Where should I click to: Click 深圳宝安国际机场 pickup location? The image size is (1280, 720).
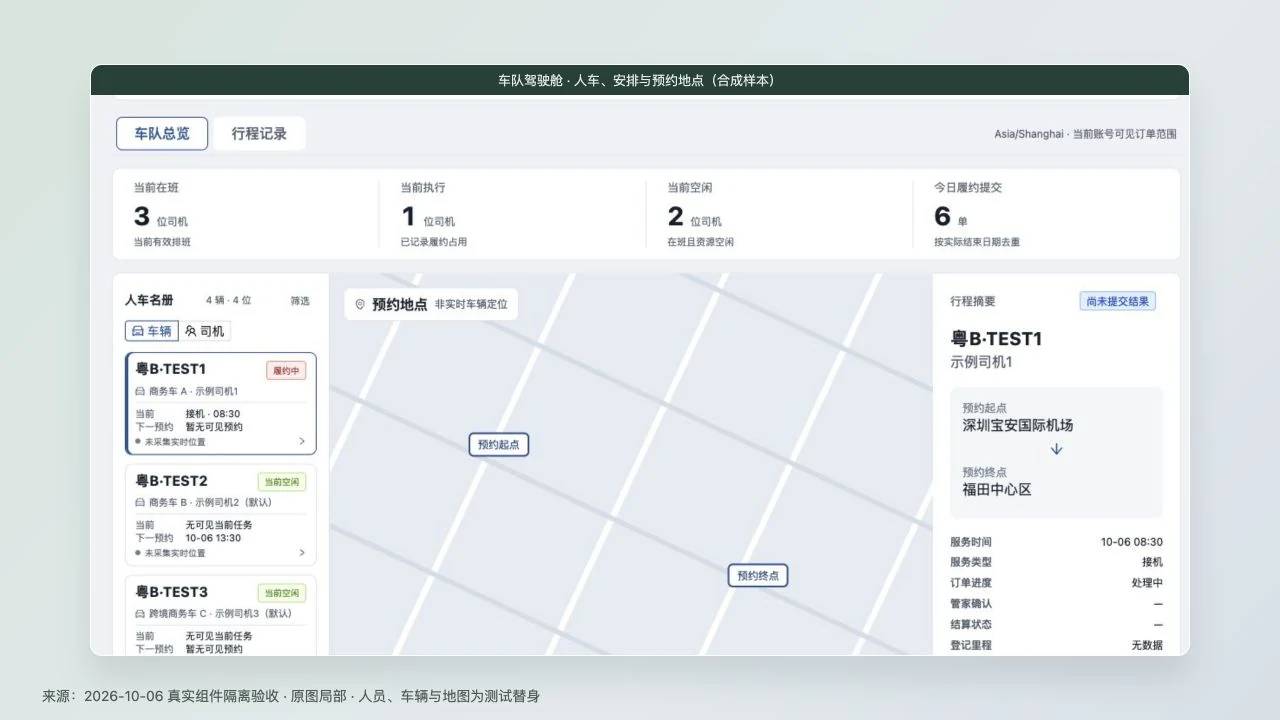(x=1018, y=426)
